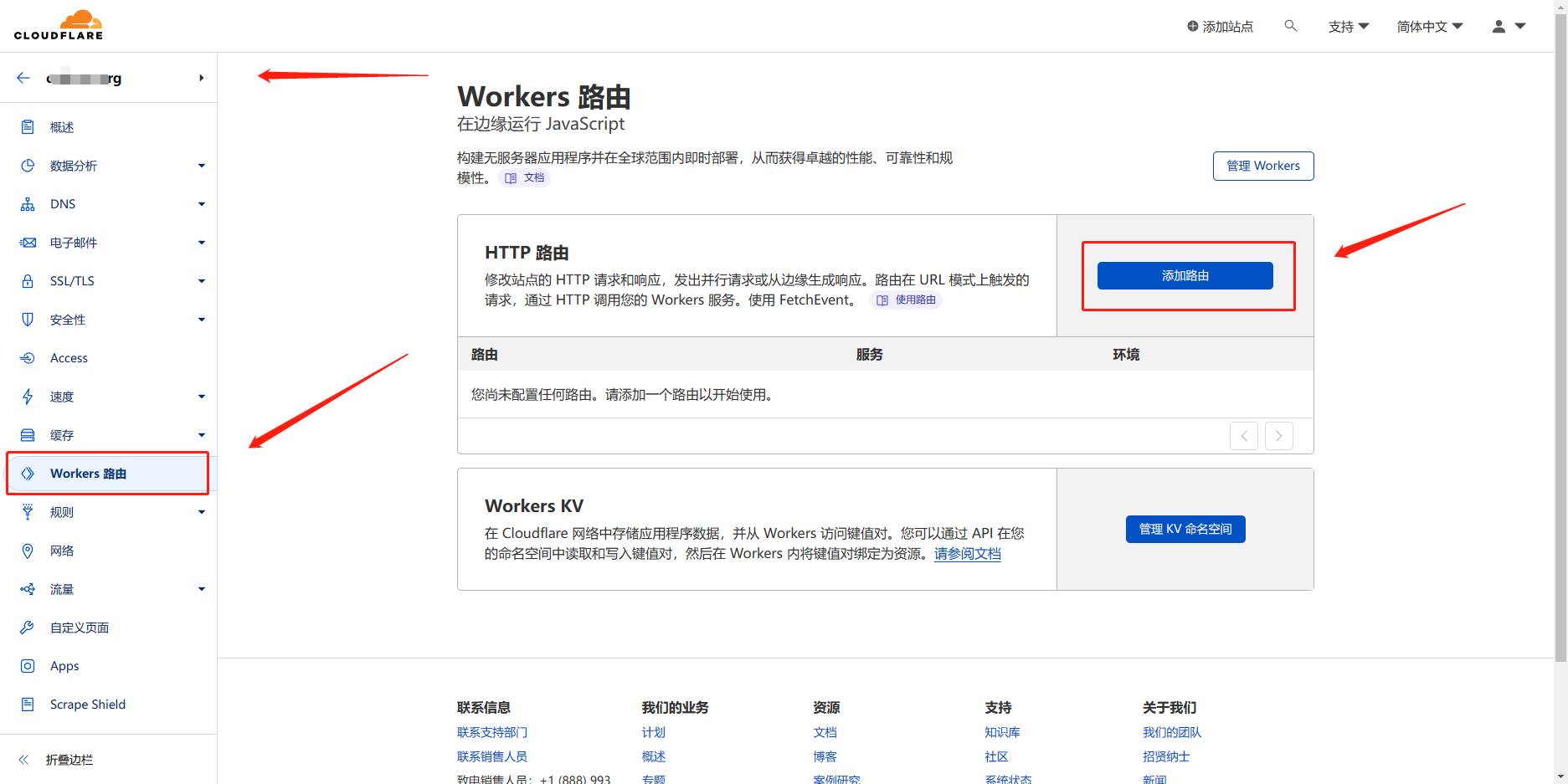Collapse the sidebar using double-chevron icon

[23, 760]
